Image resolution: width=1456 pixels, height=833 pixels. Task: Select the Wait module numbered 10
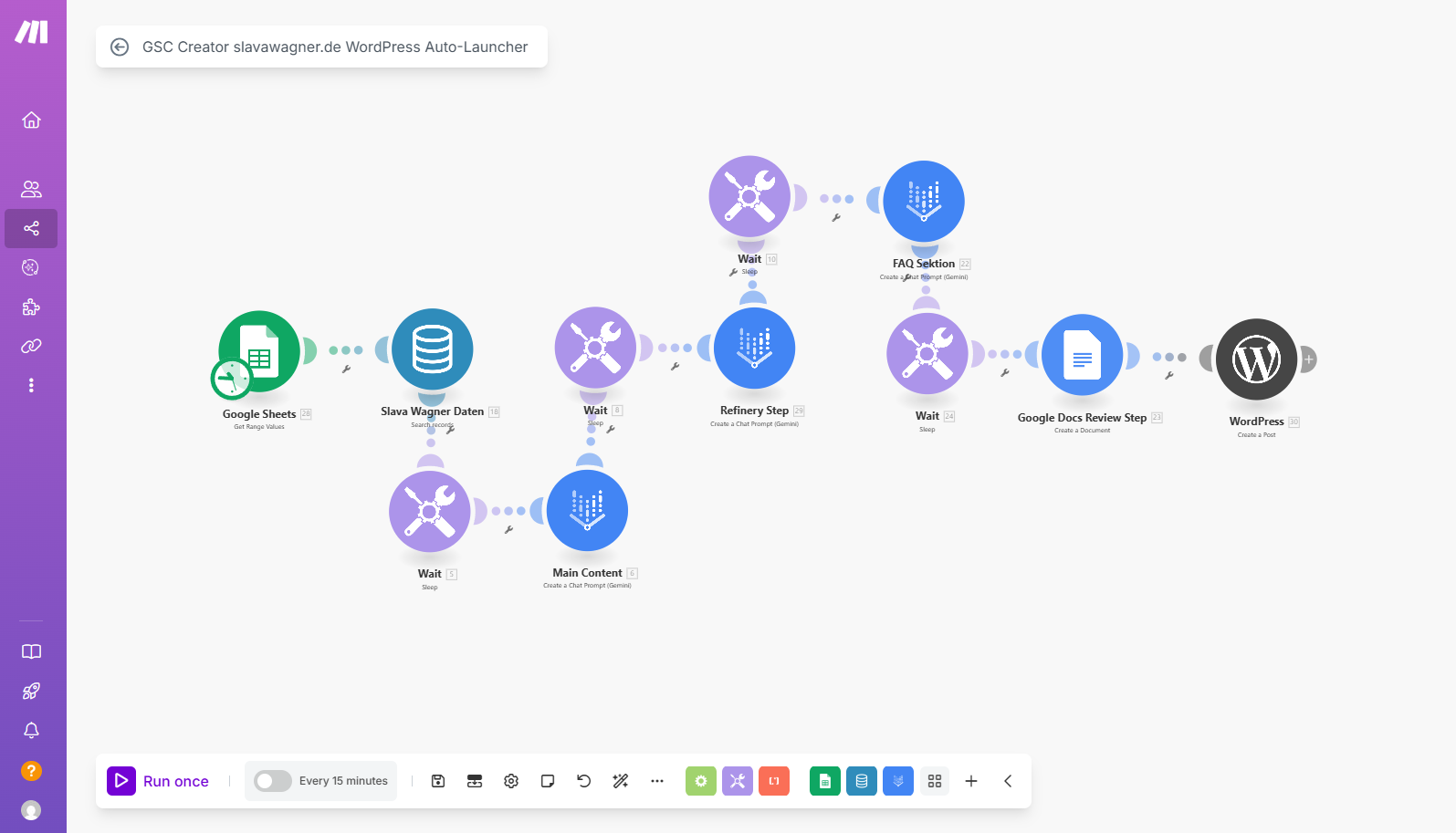coord(749,197)
